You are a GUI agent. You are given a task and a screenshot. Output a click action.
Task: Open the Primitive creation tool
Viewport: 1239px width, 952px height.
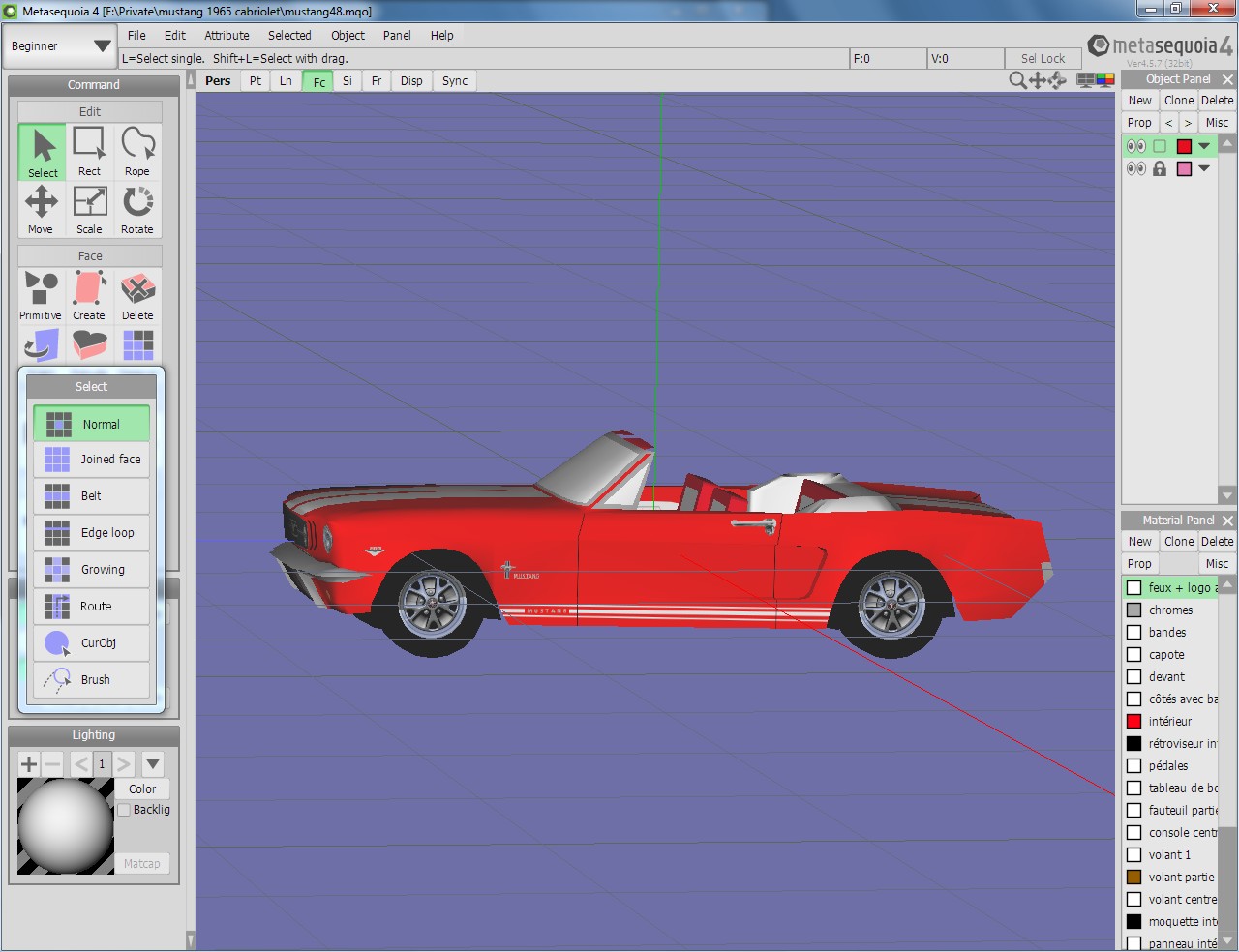(x=41, y=295)
